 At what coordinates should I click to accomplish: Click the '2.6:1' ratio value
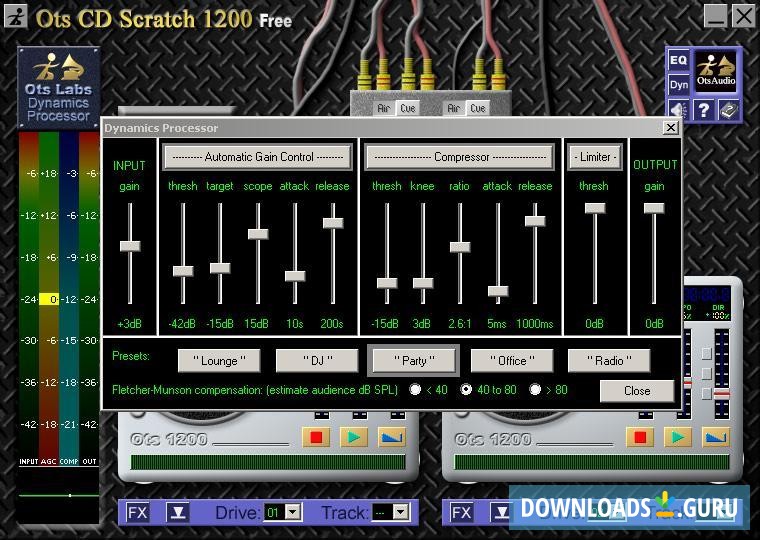pos(459,324)
